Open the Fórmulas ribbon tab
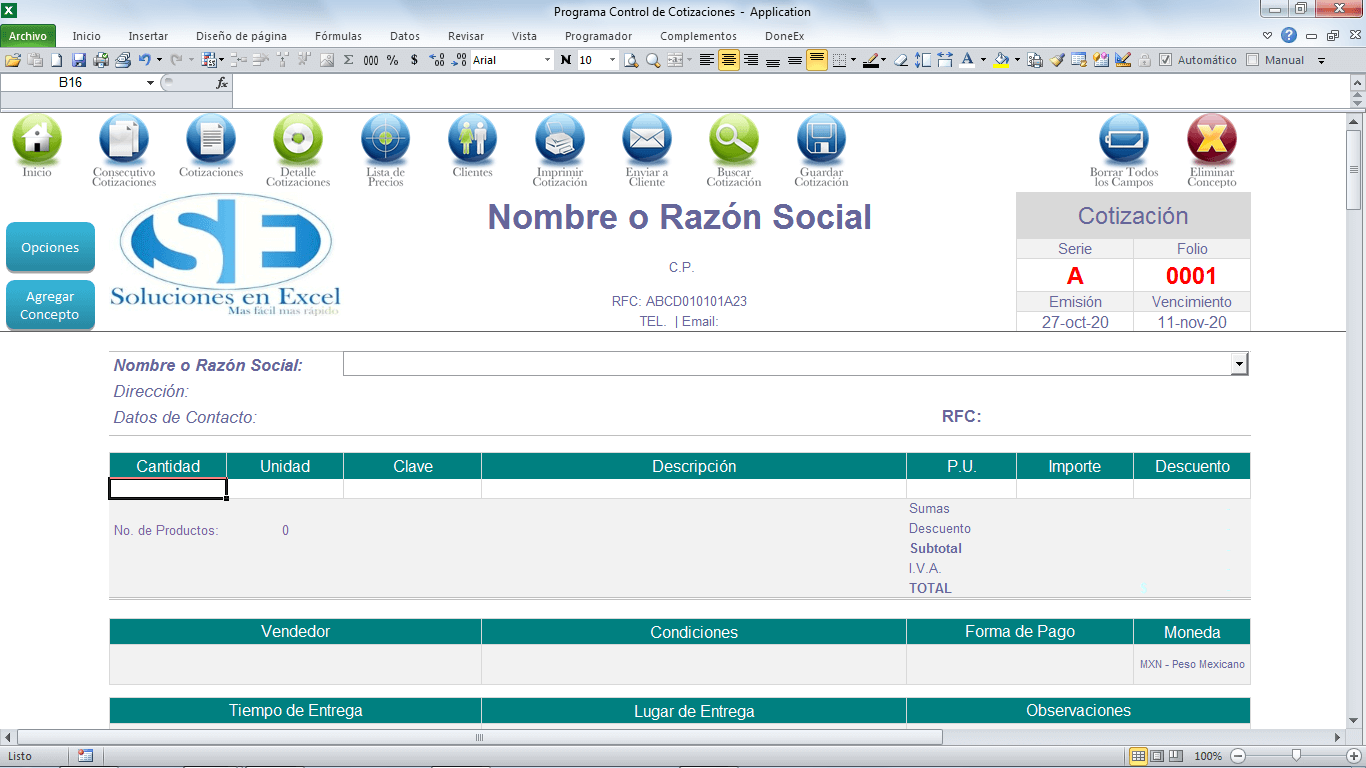1366x768 pixels. tap(338, 36)
